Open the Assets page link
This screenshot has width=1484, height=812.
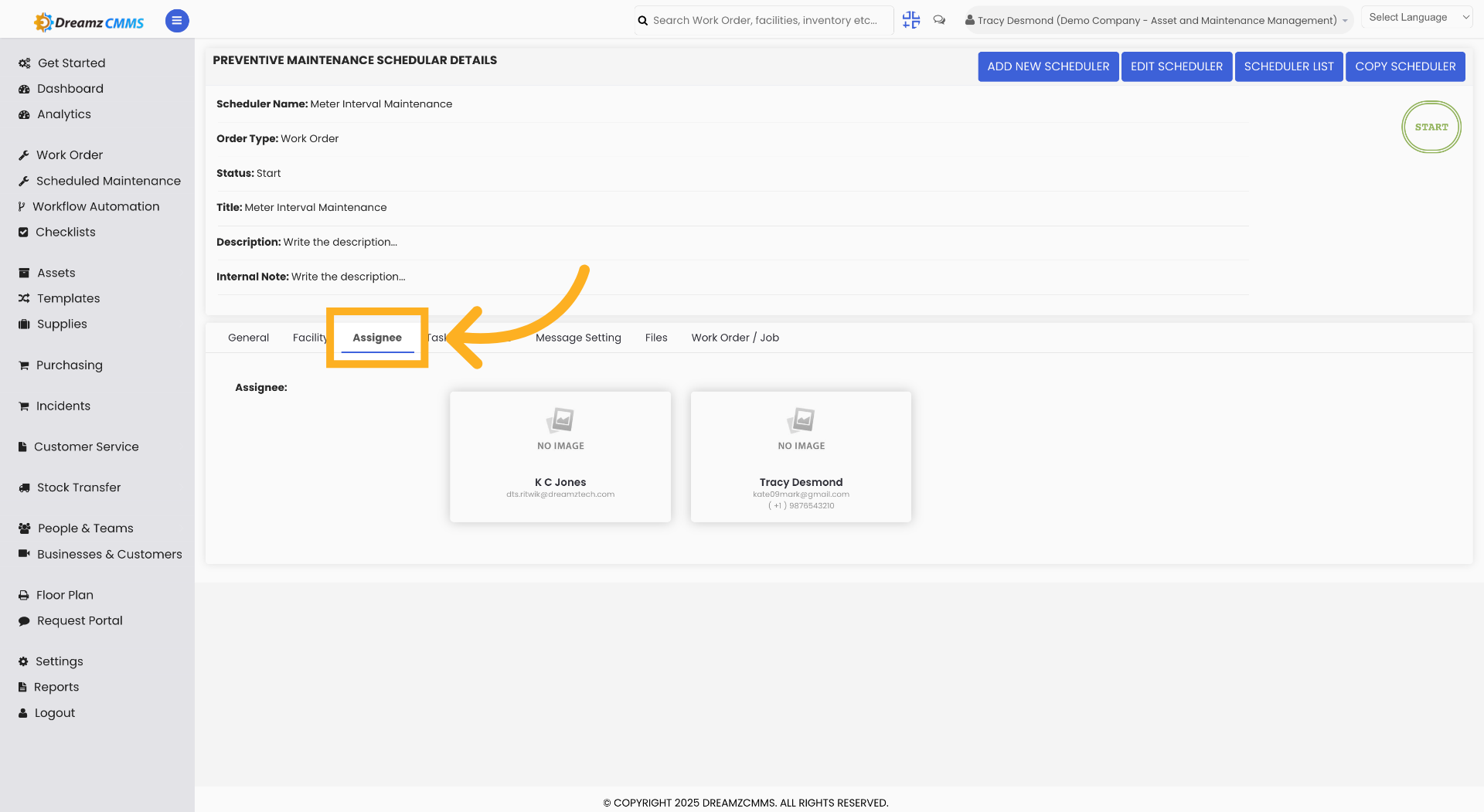tap(56, 273)
